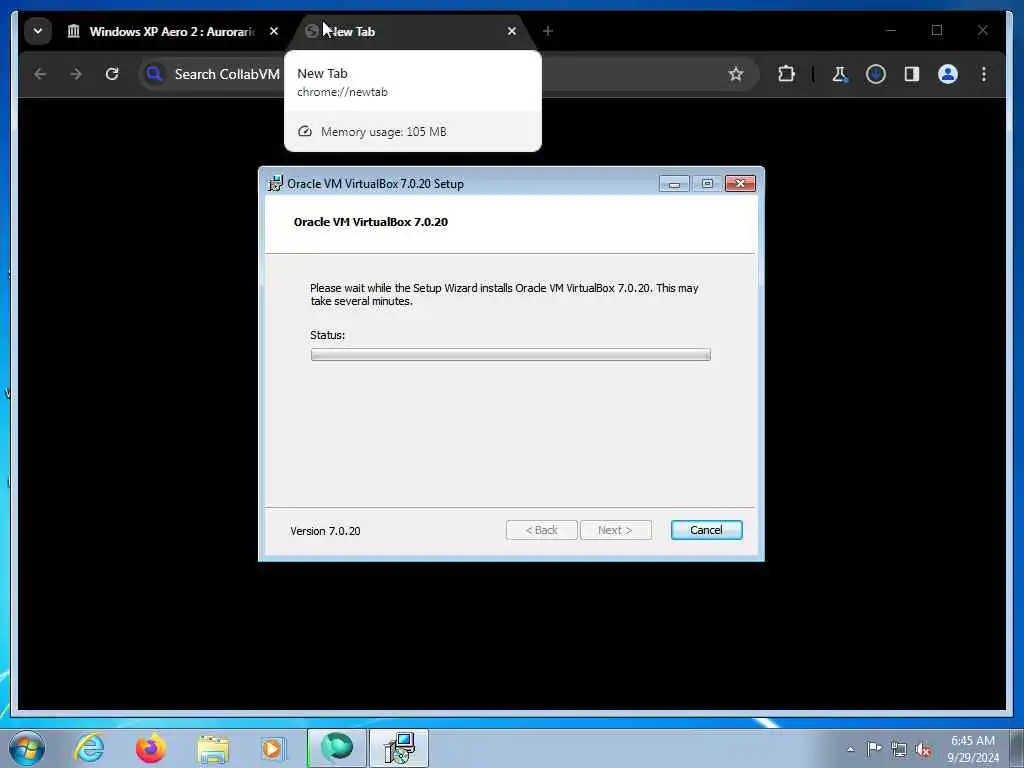Maximize the browser window

click(x=937, y=30)
